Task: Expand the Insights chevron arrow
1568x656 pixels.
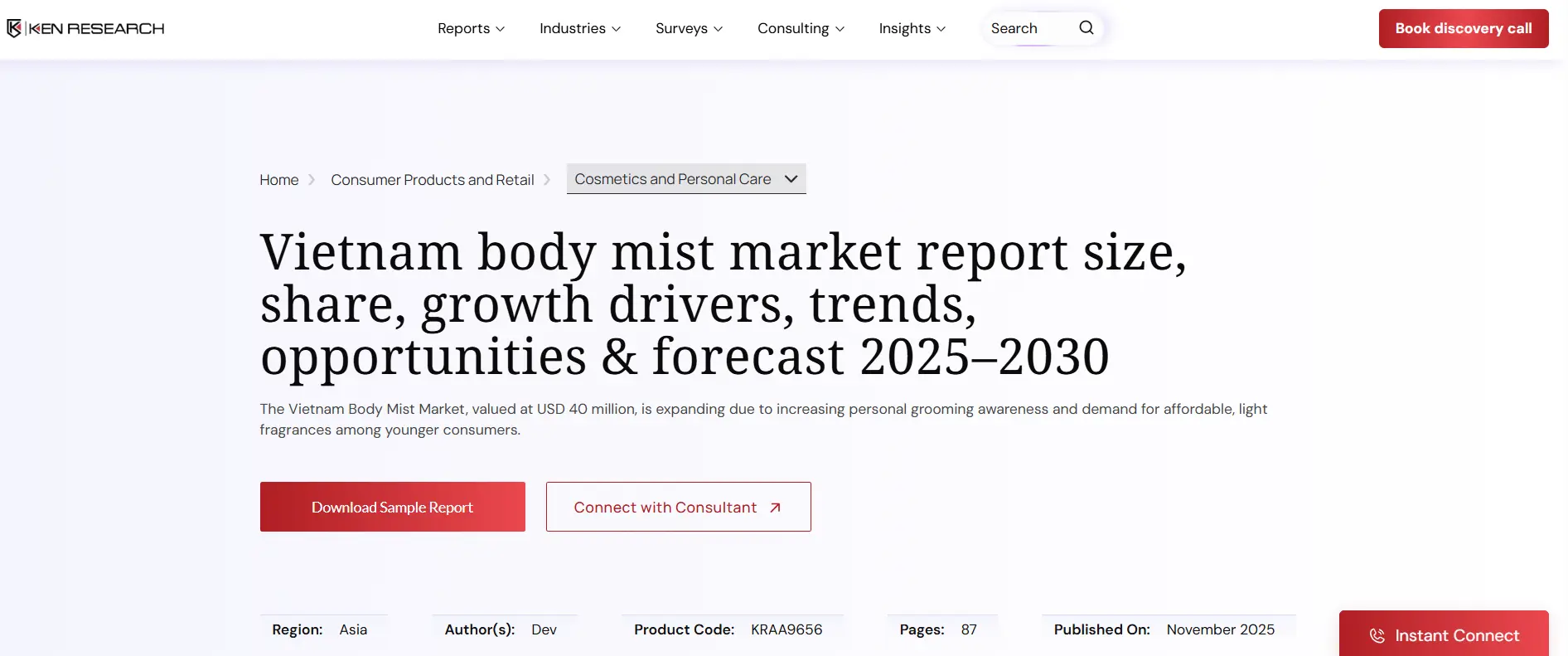Action: click(941, 29)
